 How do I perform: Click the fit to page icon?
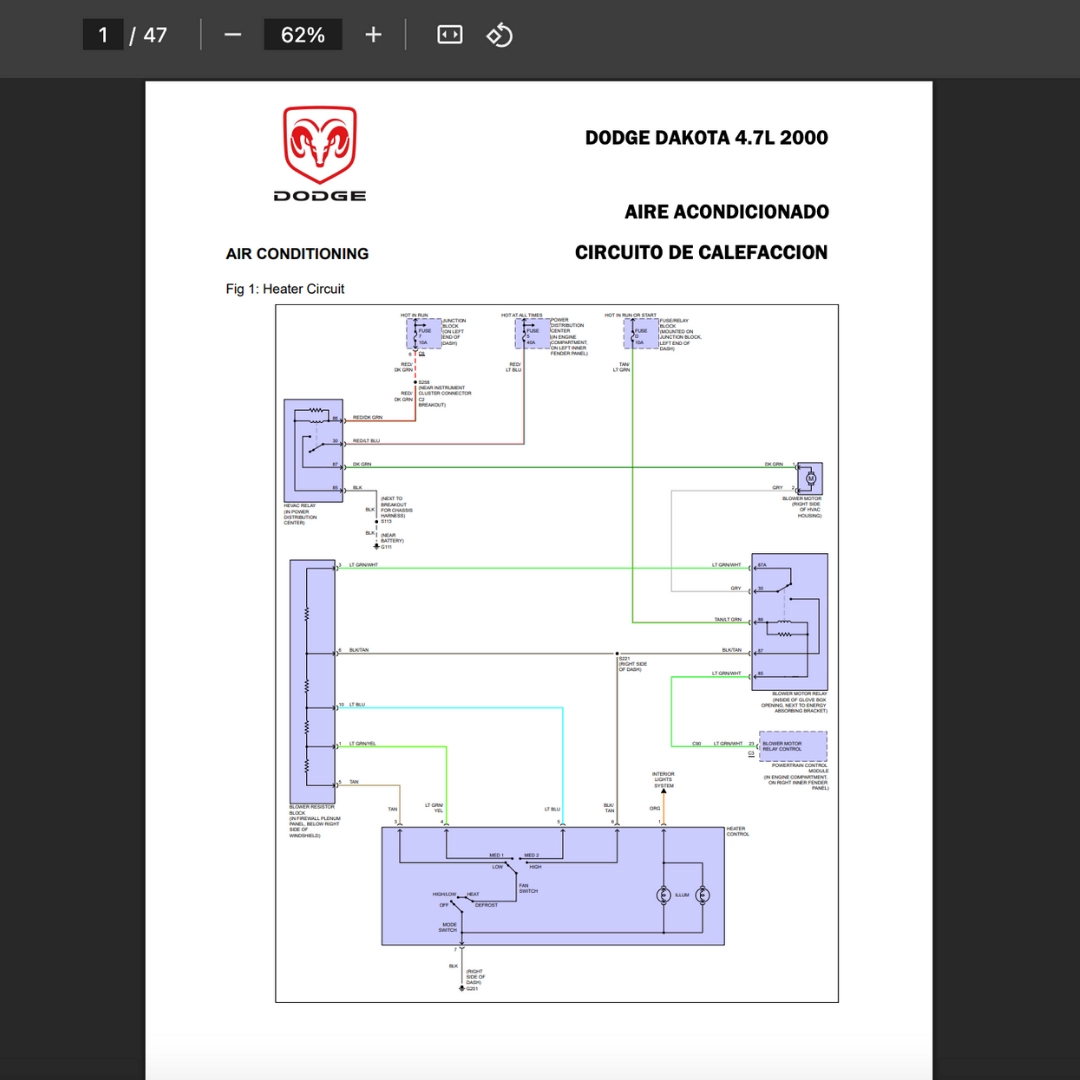pos(450,34)
